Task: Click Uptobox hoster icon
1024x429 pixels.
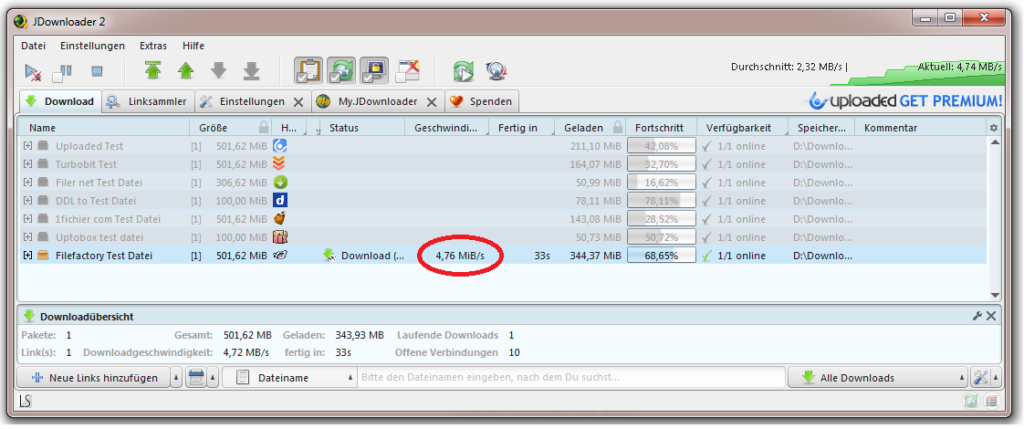Action: 280,237
